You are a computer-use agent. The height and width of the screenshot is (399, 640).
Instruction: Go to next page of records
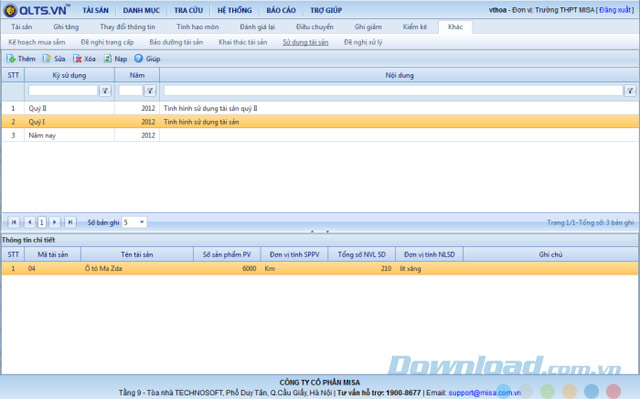[54, 222]
